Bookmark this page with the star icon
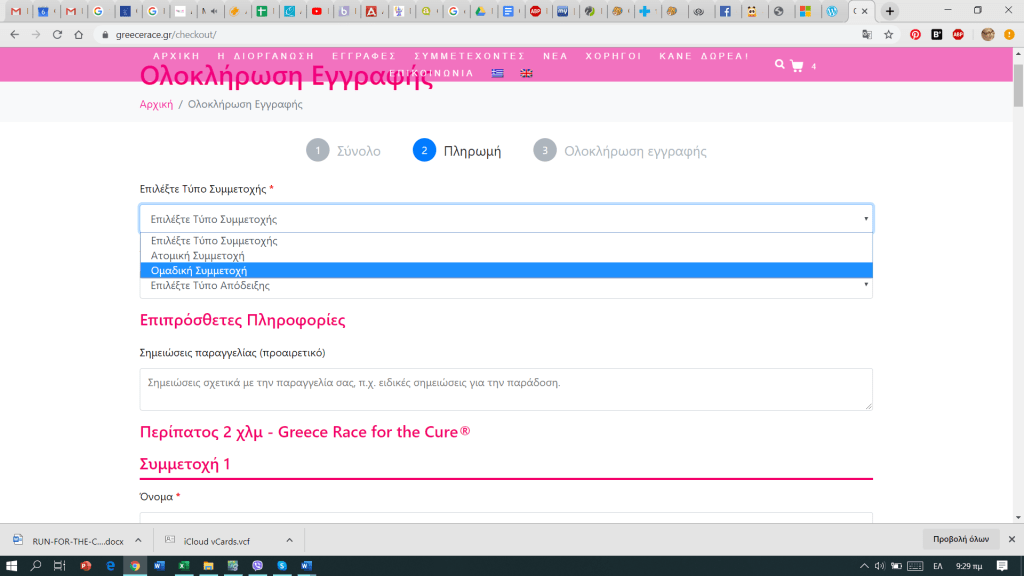The height and width of the screenshot is (576, 1024). click(x=889, y=34)
